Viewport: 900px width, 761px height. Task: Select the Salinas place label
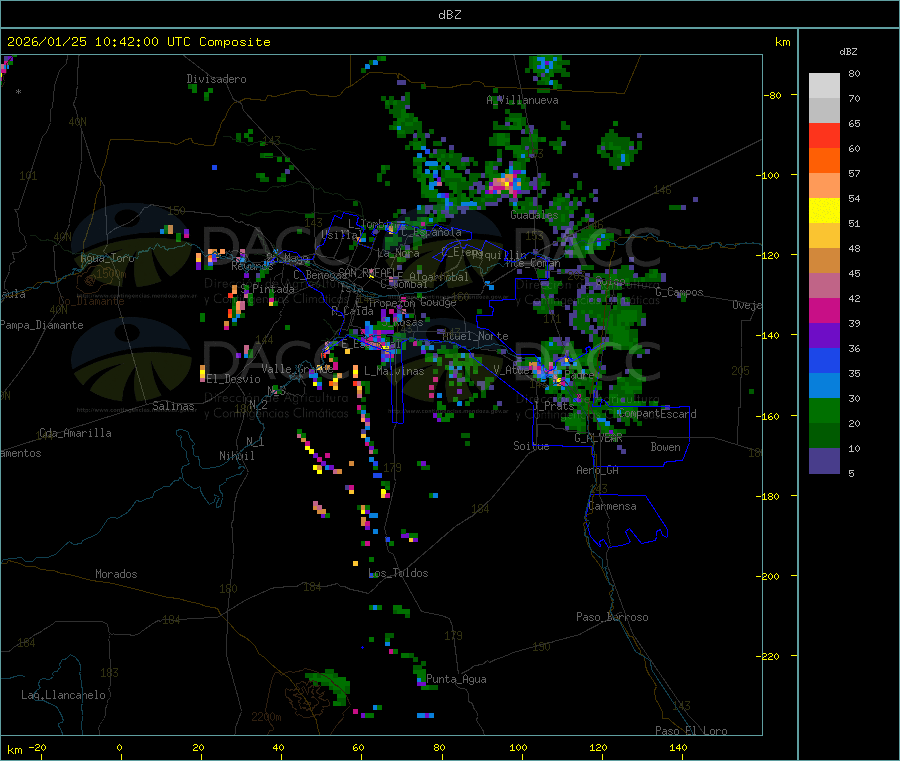173,406
